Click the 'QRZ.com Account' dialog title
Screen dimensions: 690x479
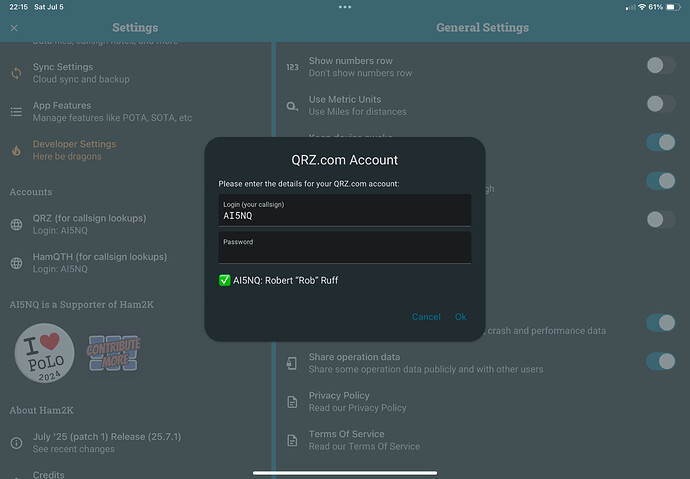click(x=345, y=160)
